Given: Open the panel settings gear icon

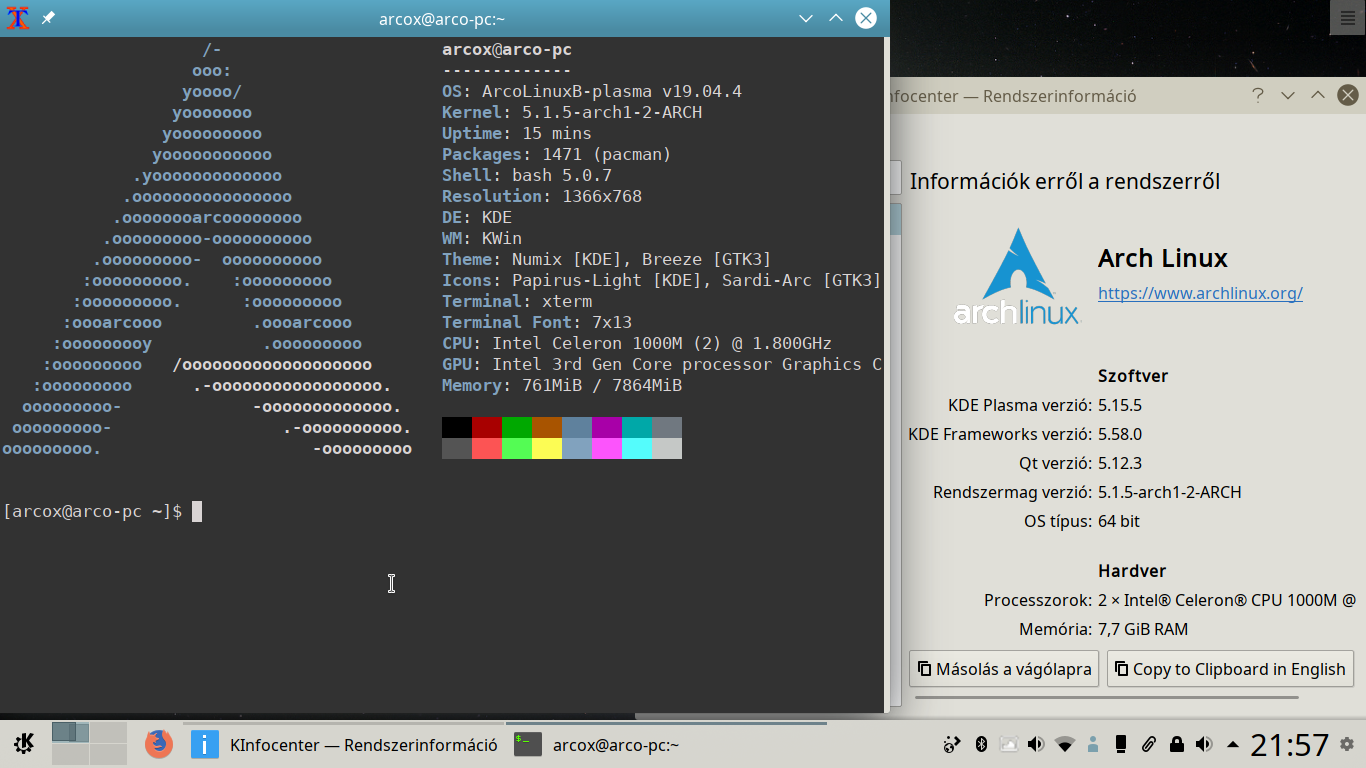Looking at the screenshot, I should tap(1347, 744).
